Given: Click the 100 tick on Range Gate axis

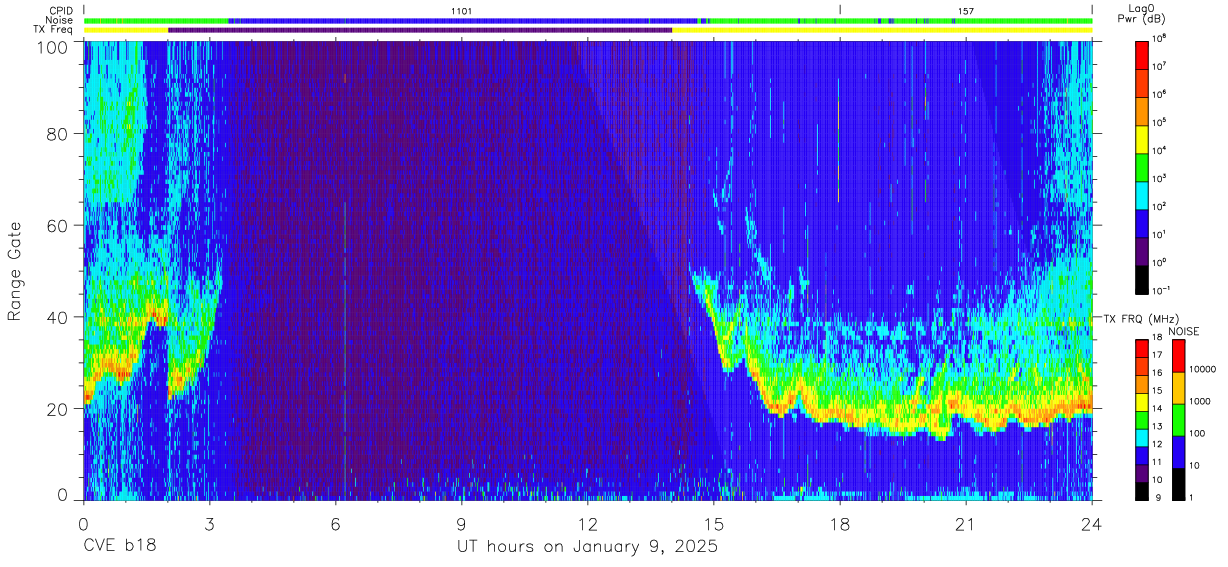Looking at the screenshot, I should point(53,46).
